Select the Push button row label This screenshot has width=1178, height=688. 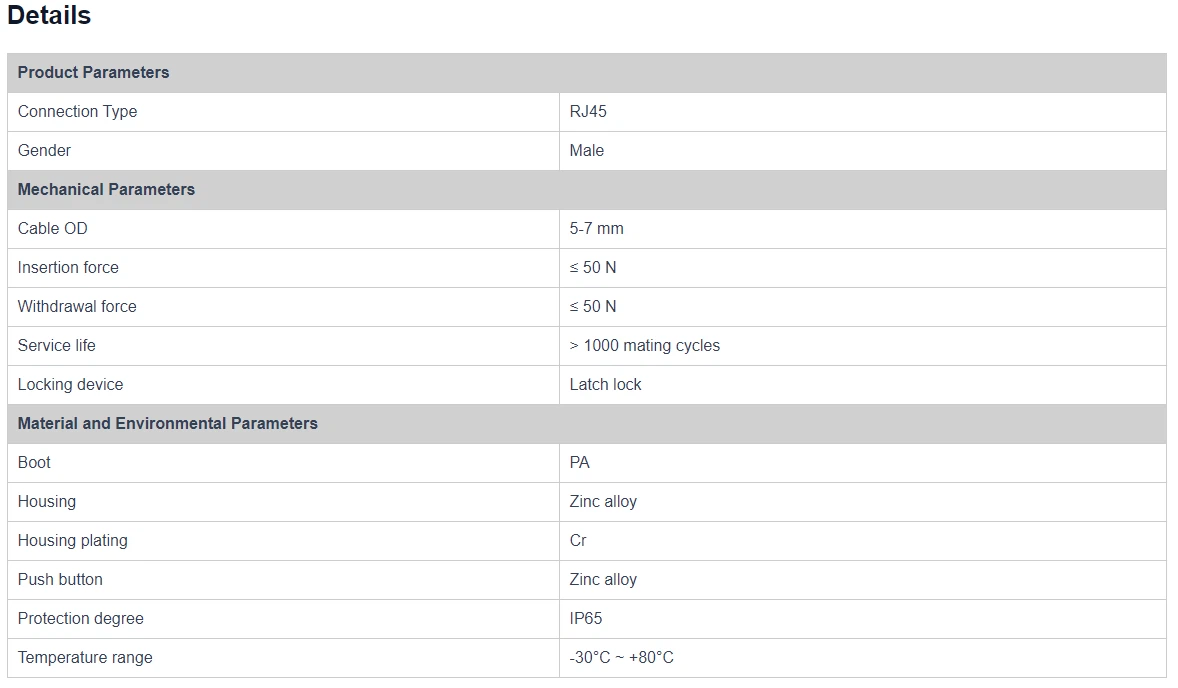[x=60, y=579]
